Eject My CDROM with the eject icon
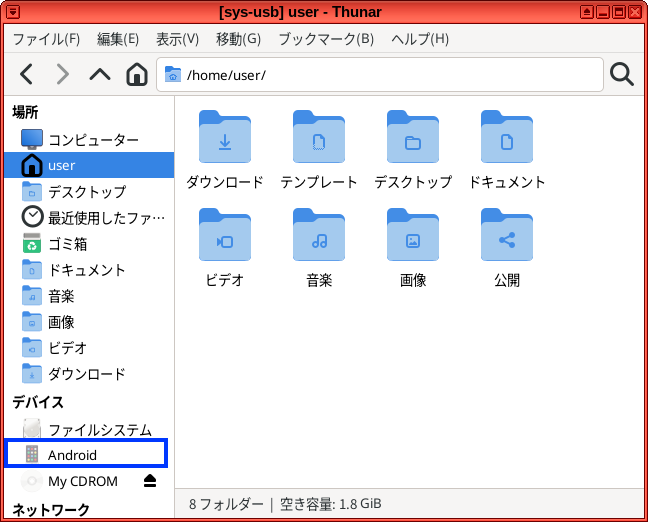Viewport: 648px width, 522px height. [x=150, y=481]
